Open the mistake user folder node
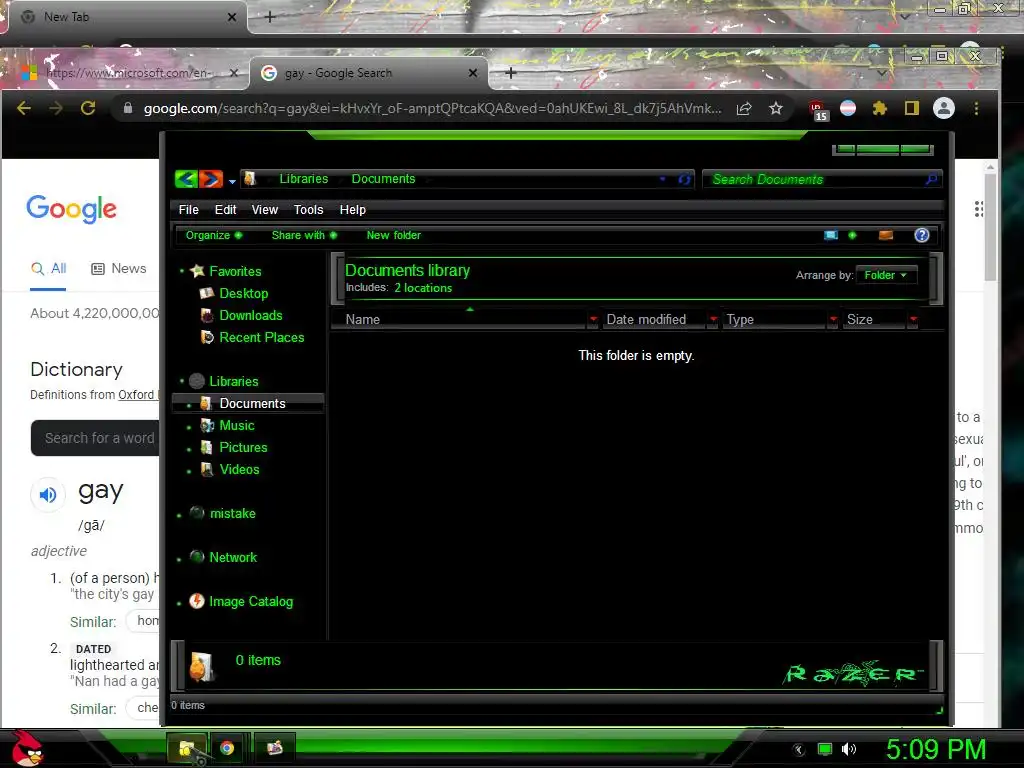1024x768 pixels. pyautogui.click(x=232, y=513)
